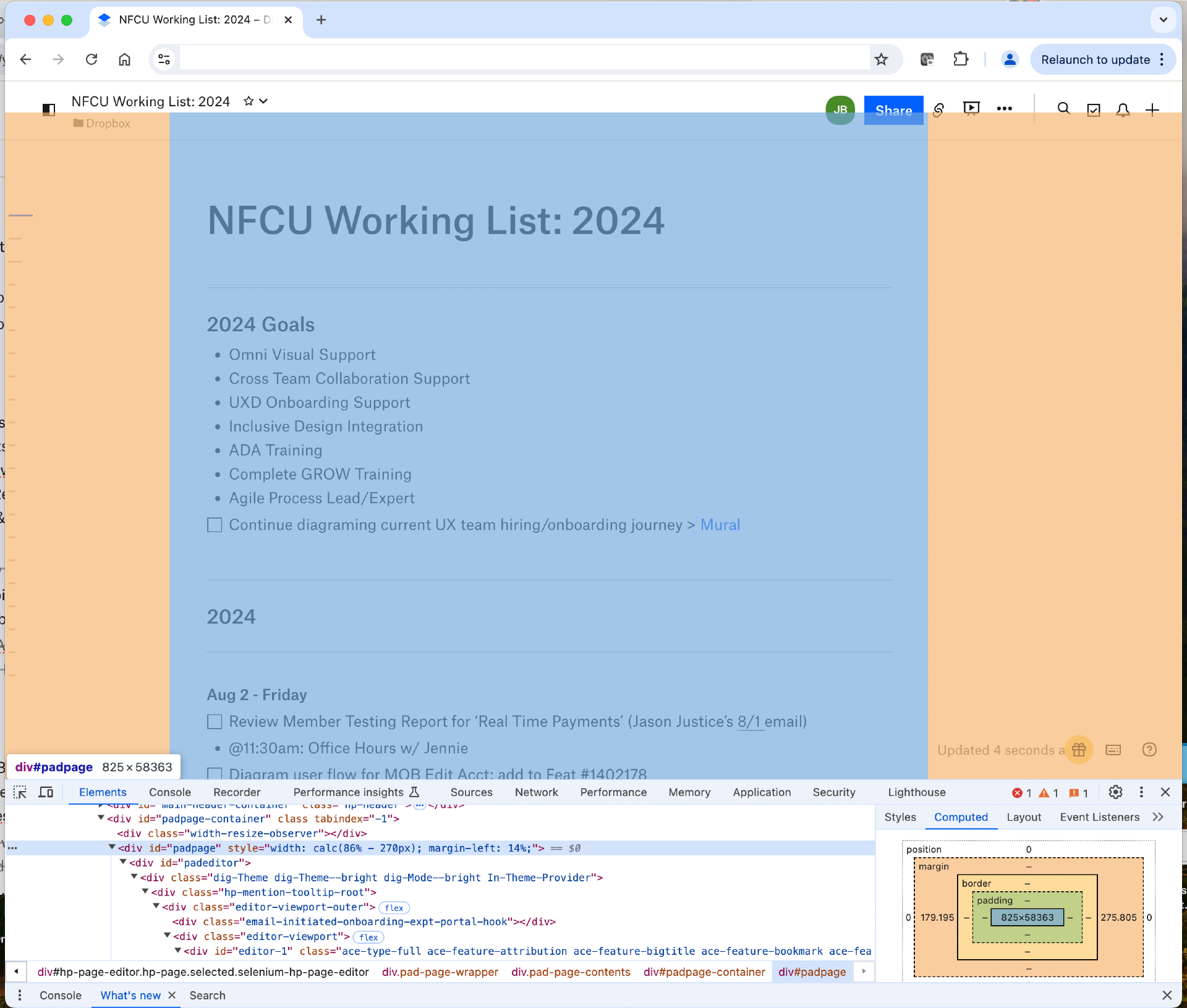Click the flex badge on editor-viewport-outer

(x=394, y=907)
